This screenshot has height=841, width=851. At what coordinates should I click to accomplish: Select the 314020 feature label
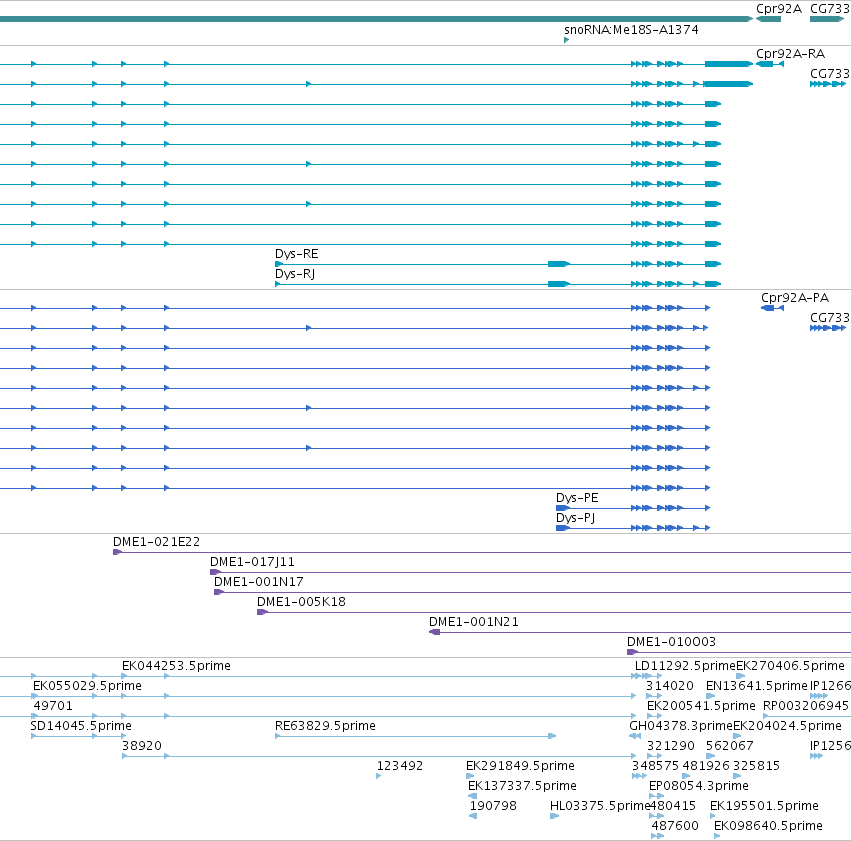coord(670,686)
